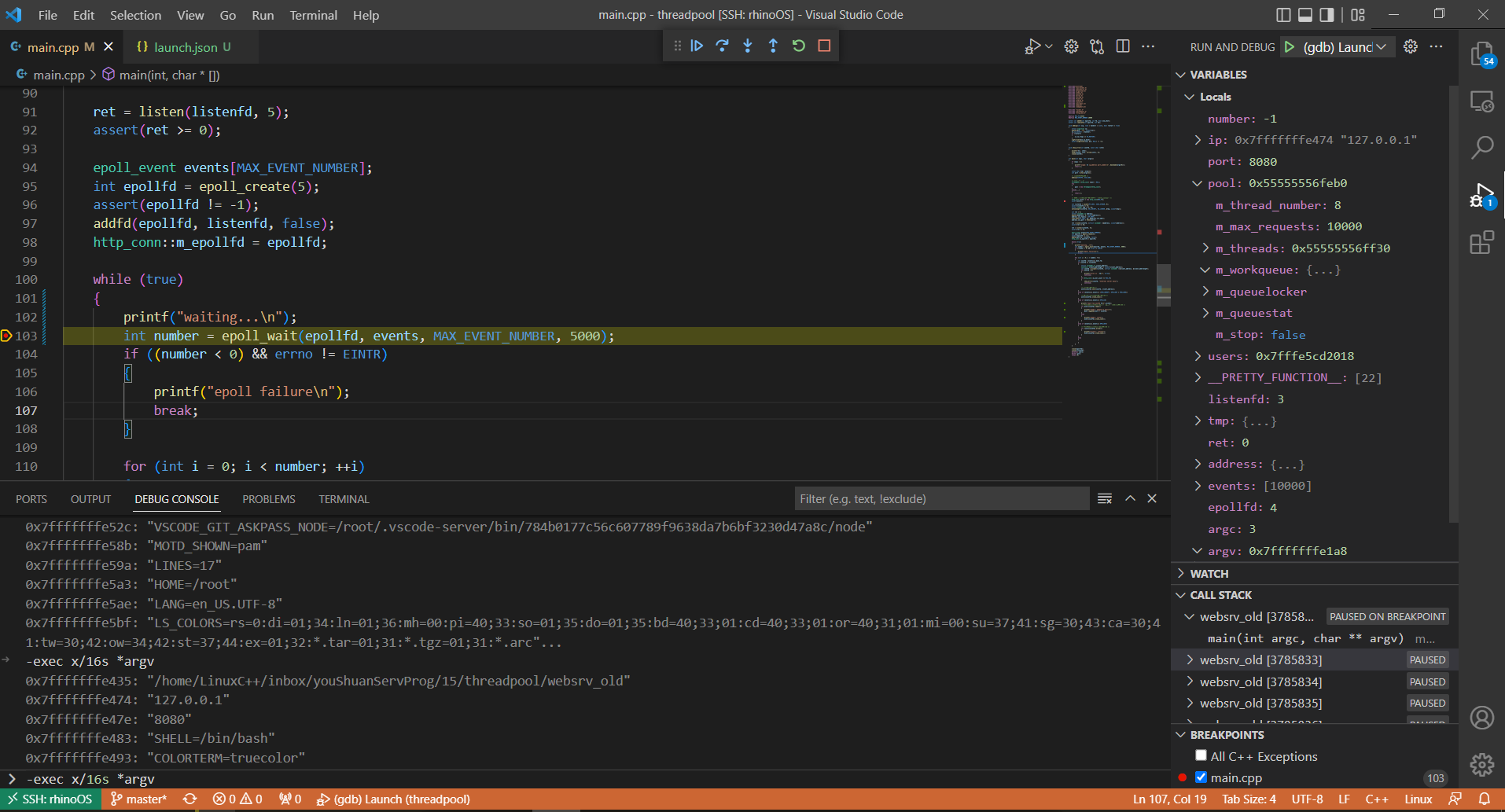Expand the m_threads variable
The image size is (1505, 812).
pyautogui.click(x=1205, y=248)
